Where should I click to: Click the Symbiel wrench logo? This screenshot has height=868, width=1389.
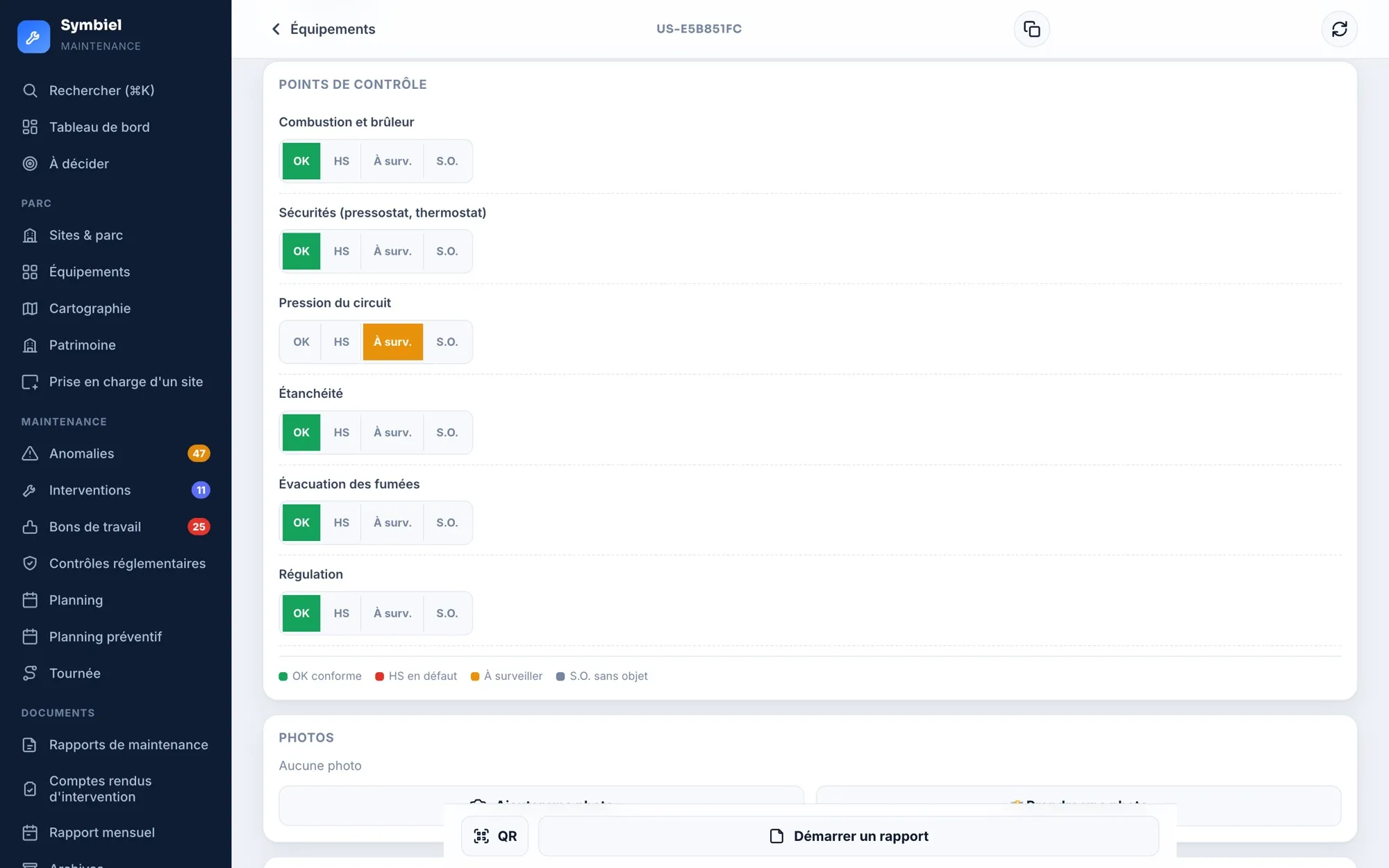(33, 36)
